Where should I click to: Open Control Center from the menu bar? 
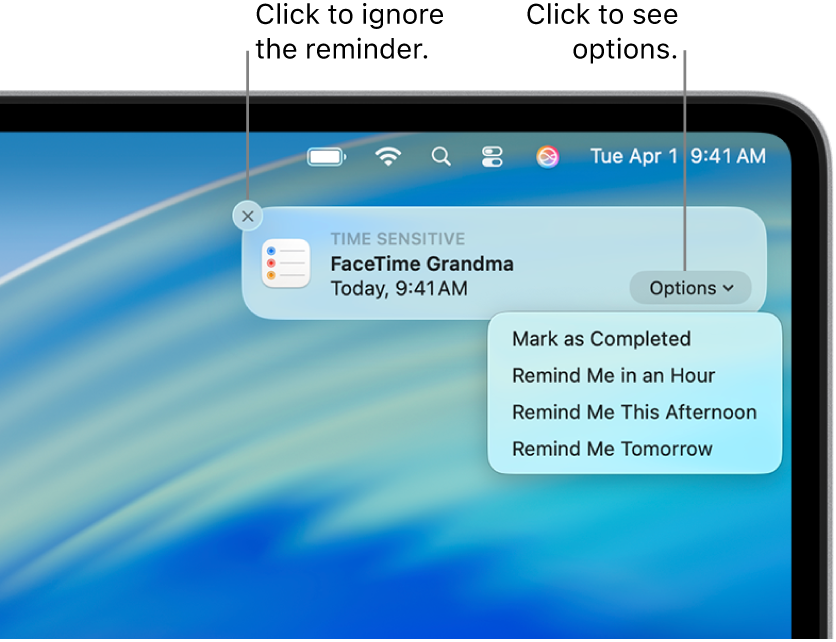click(491, 156)
